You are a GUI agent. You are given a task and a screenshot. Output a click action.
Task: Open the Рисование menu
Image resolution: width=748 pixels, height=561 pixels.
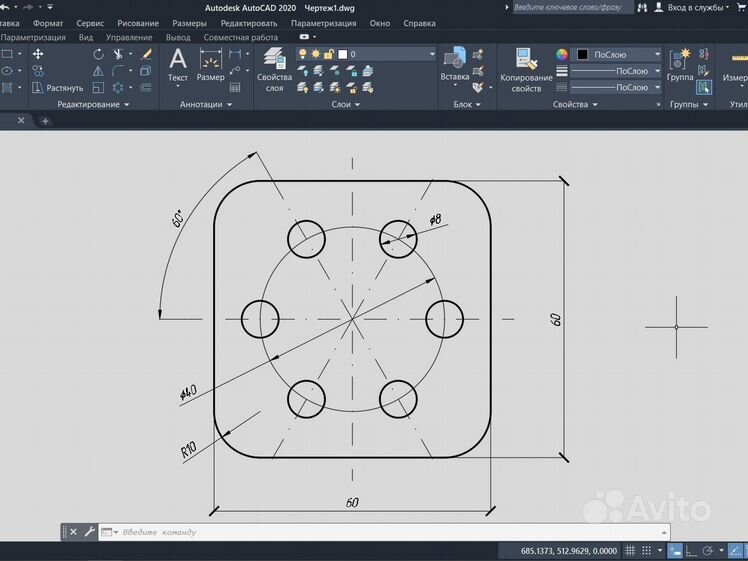(x=138, y=22)
